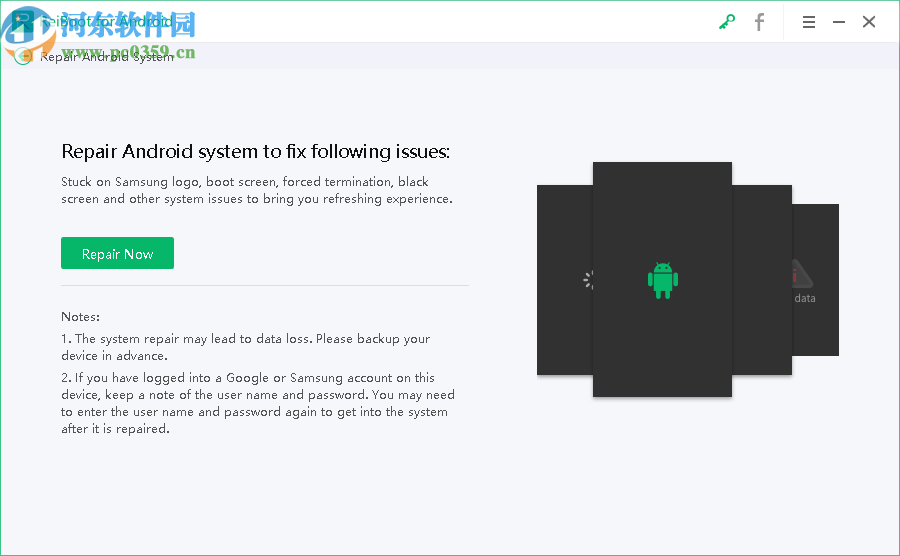Select the loading spinner phone card
Viewport: 900px width, 556px height.
pos(565,279)
